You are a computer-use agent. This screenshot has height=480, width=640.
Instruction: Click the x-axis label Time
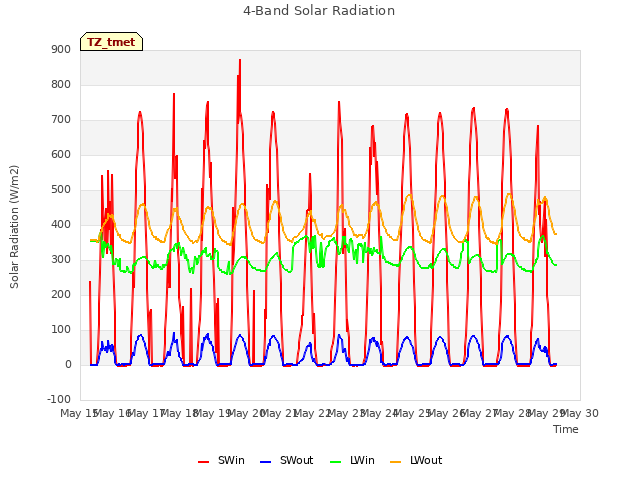click(566, 429)
